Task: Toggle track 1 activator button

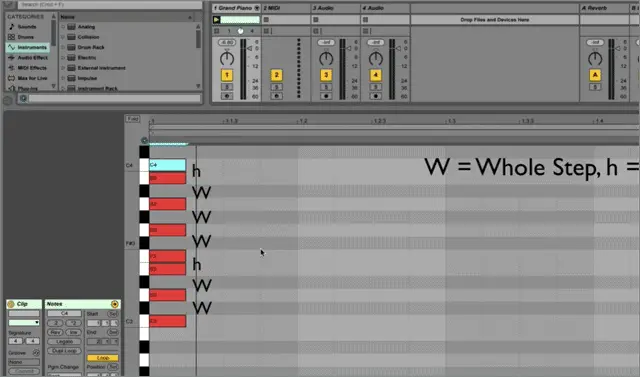Action: (227, 75)
